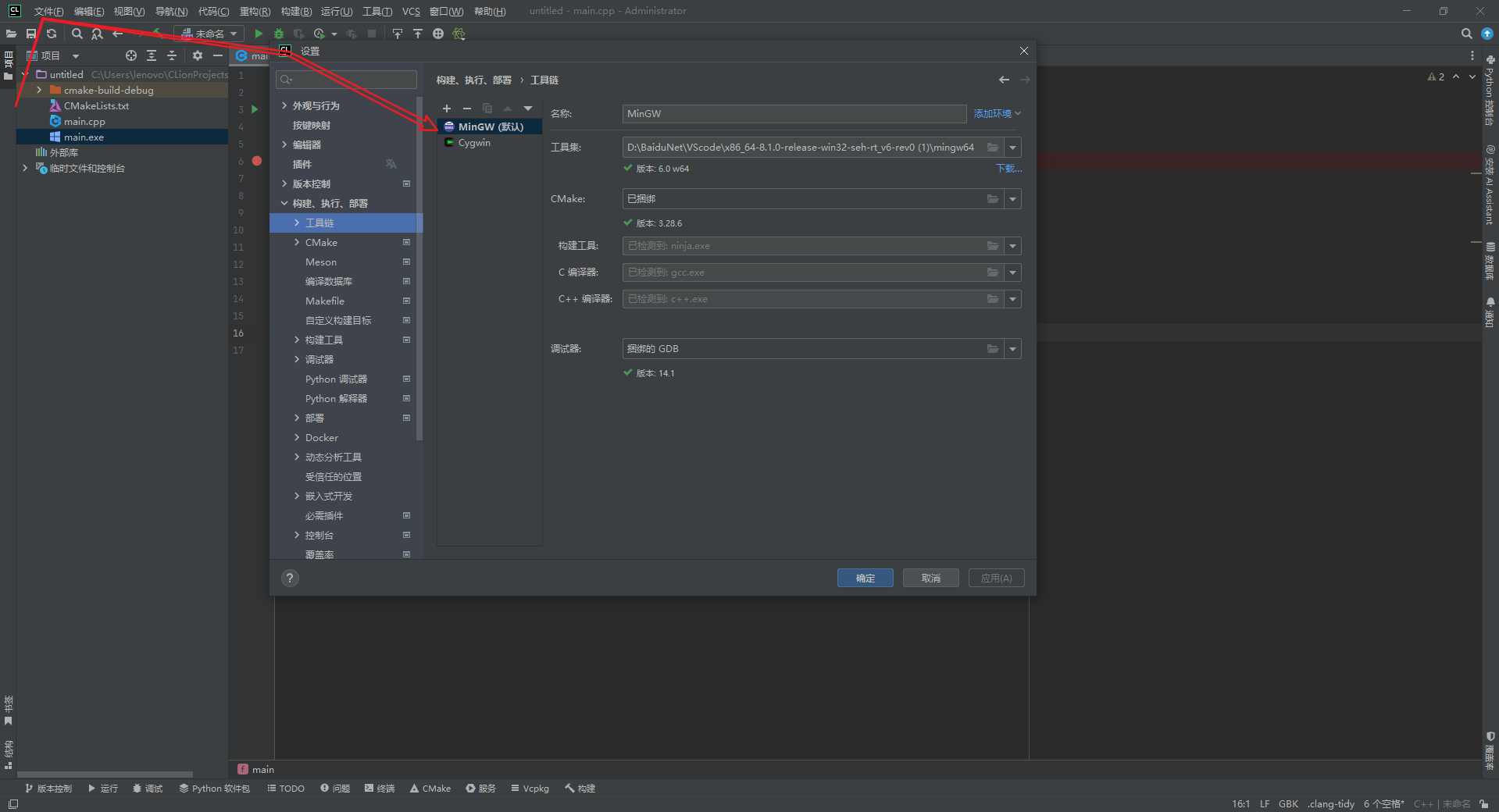Viewport: 1499px width, 812px height.
Task: Toggle the breakpoint on line 6
Action: pos(257,161)
